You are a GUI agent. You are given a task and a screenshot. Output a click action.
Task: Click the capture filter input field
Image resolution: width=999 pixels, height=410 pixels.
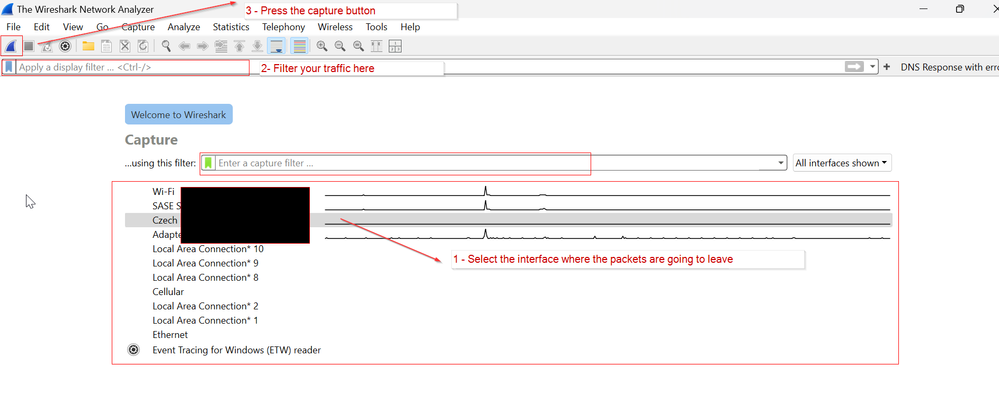(x=496, y=163)
